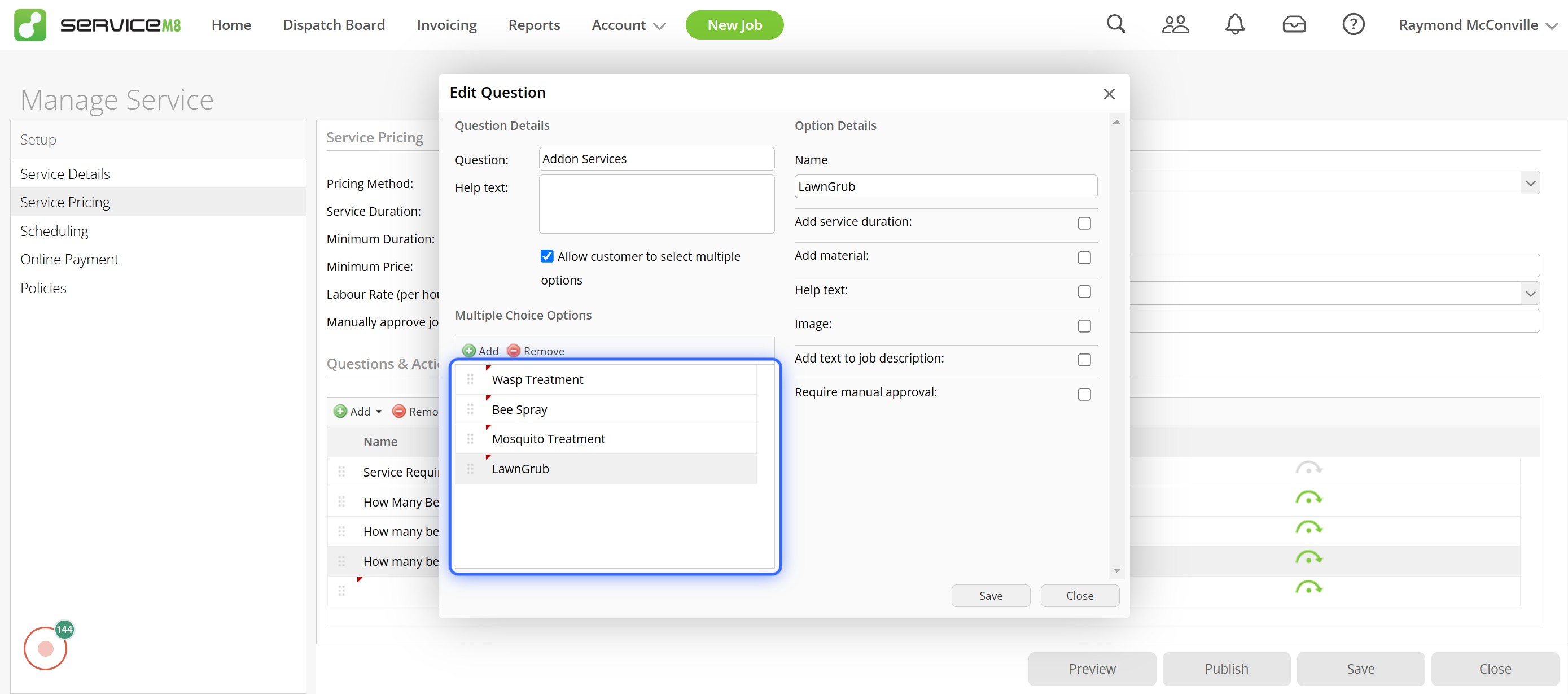
Task: Open Dispatch Board
Action: [x=334, y=25]
